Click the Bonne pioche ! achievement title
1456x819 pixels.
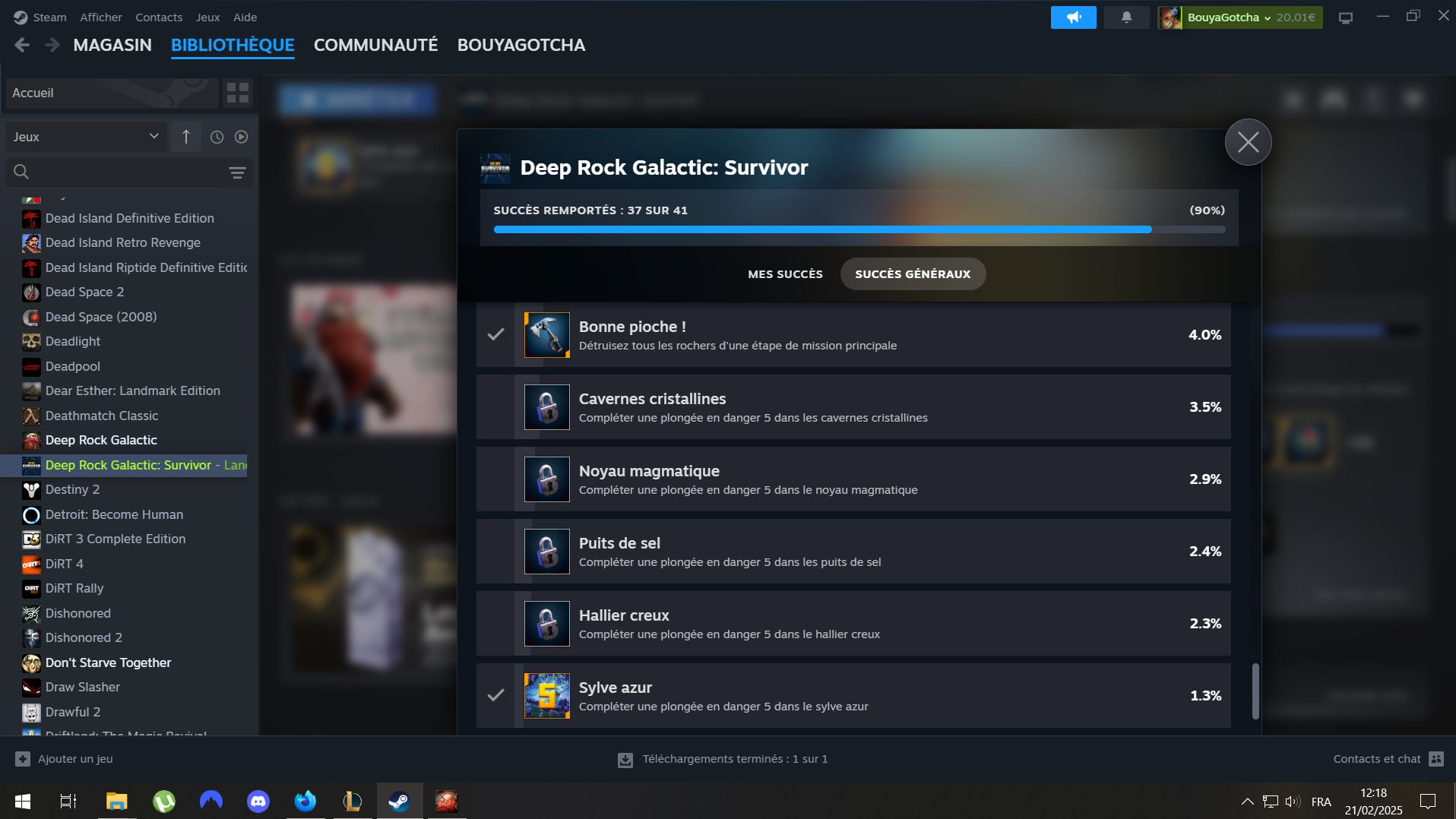click(x=632, y=327)
